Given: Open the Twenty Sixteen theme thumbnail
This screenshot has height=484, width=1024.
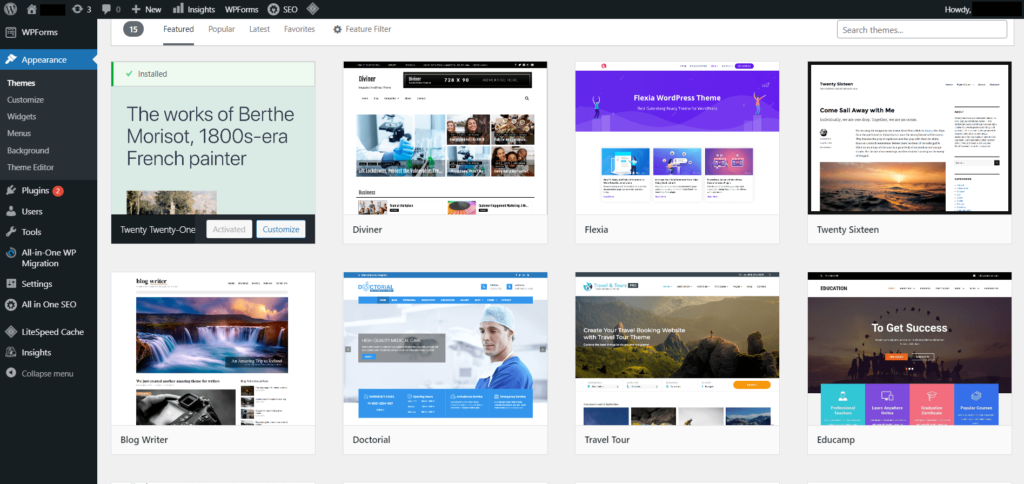Looking at the screenshot, I should pyautogui.click(x=910, y=138).
